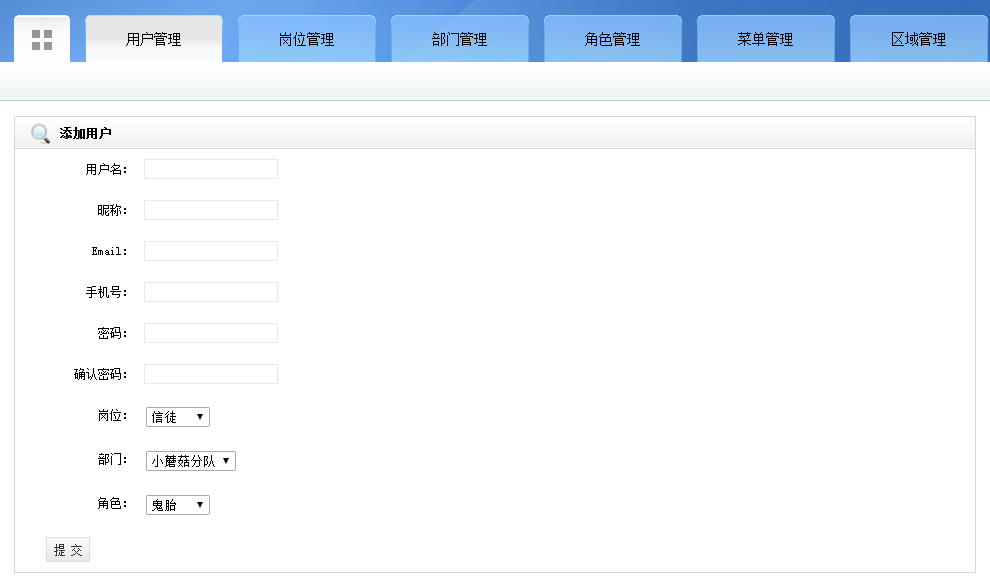Click the 手机号 input field
990x580 pixels.
click(x=211, y=292)
